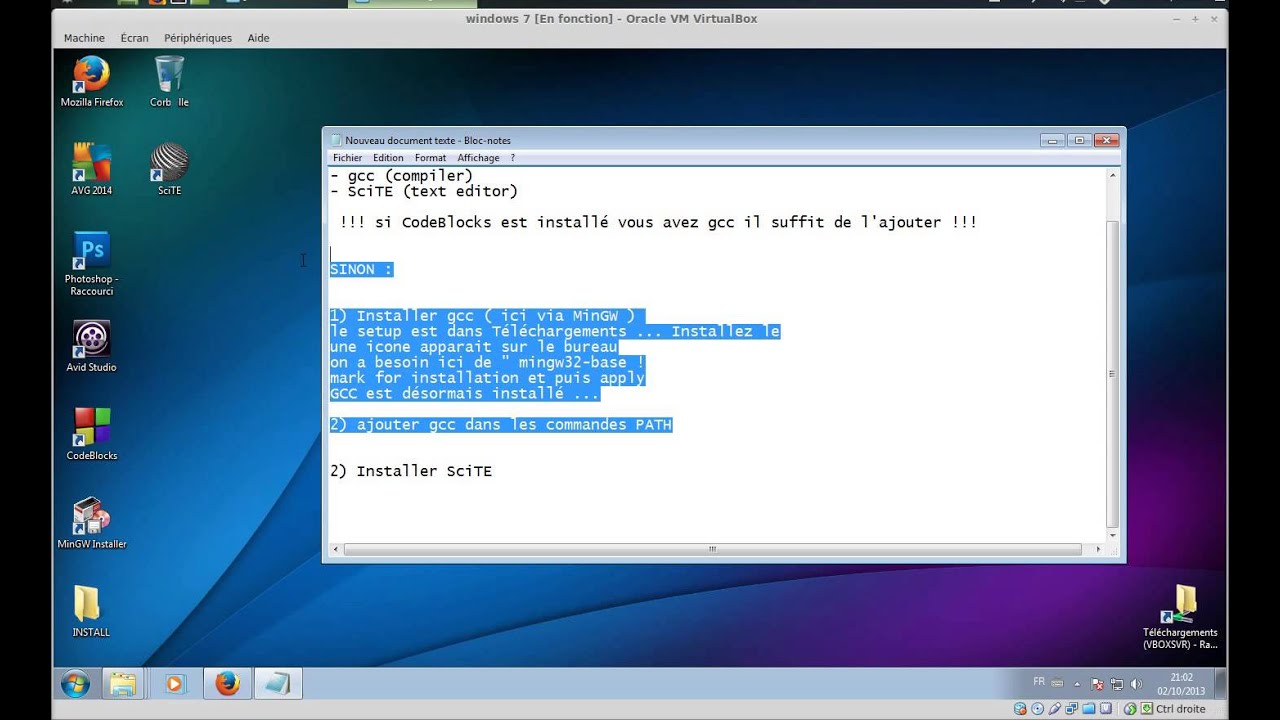Click the VirtualBox mouse integration status icon
The image size is (1280, 720).
1130,709
